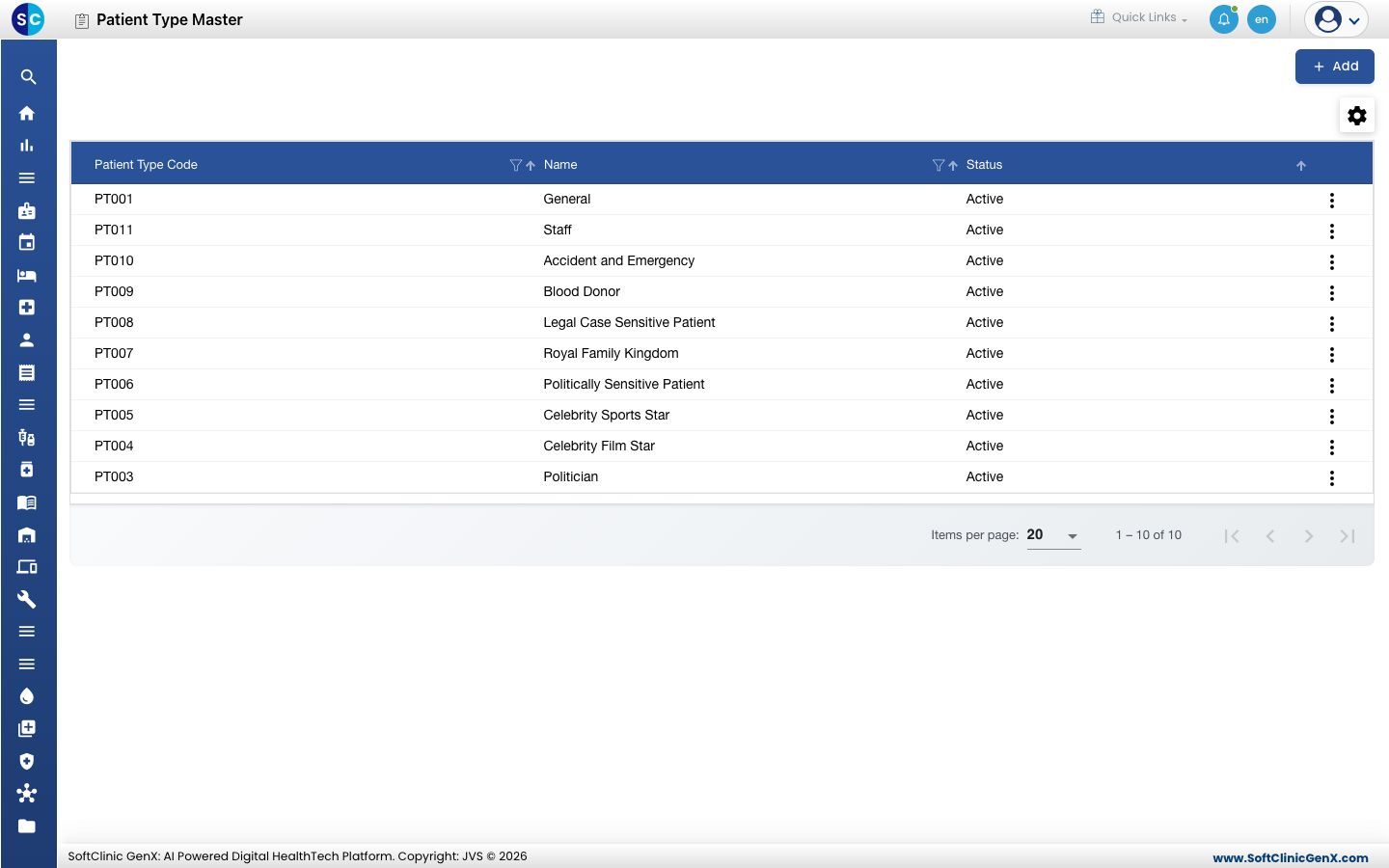
Task: Click the Status column header
Action: [x=984, y=165]
